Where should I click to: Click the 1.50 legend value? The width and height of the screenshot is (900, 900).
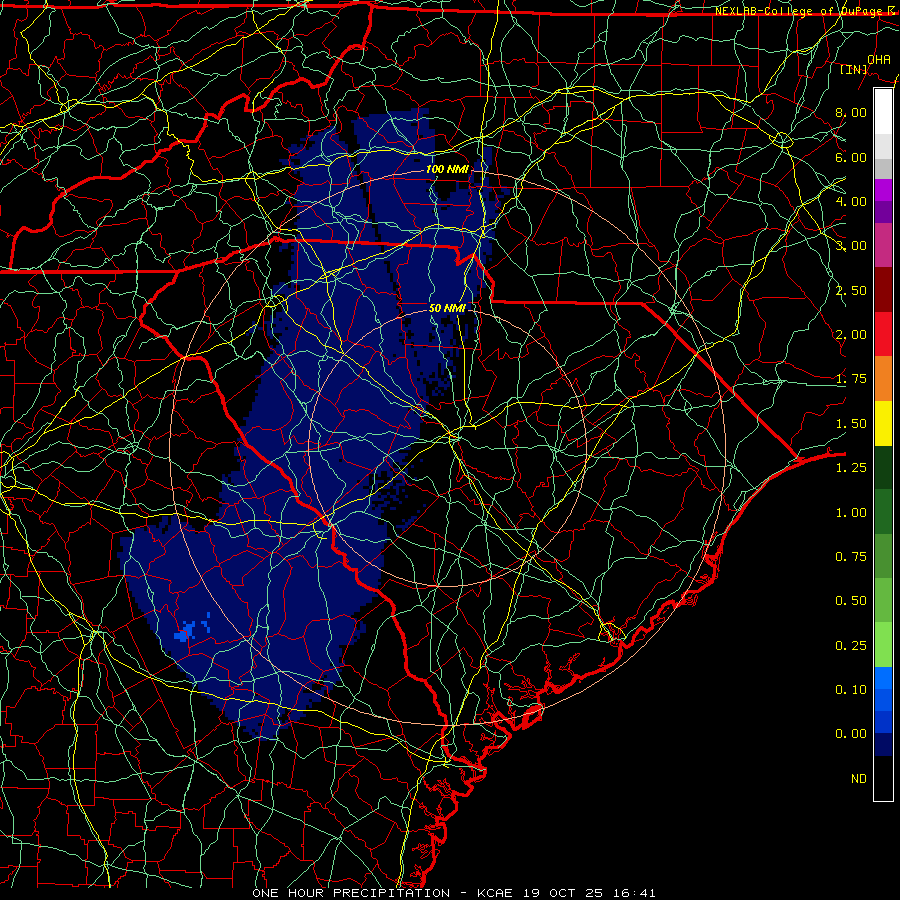tap(851, 424)
